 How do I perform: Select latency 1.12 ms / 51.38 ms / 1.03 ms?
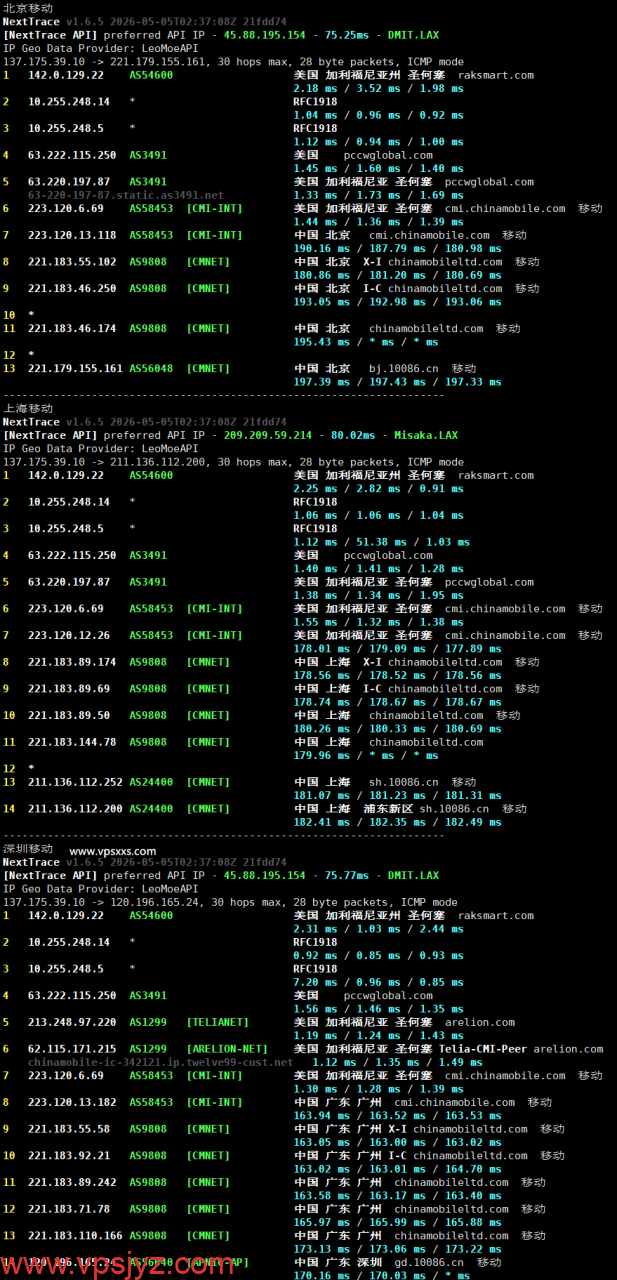(381, 542)
